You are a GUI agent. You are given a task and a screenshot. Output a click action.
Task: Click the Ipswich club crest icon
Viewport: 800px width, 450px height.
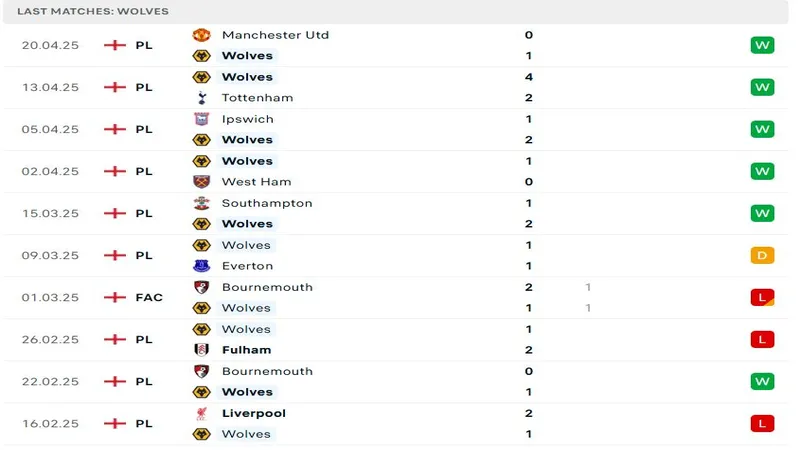pyautogui.click(x=200, y=119)
